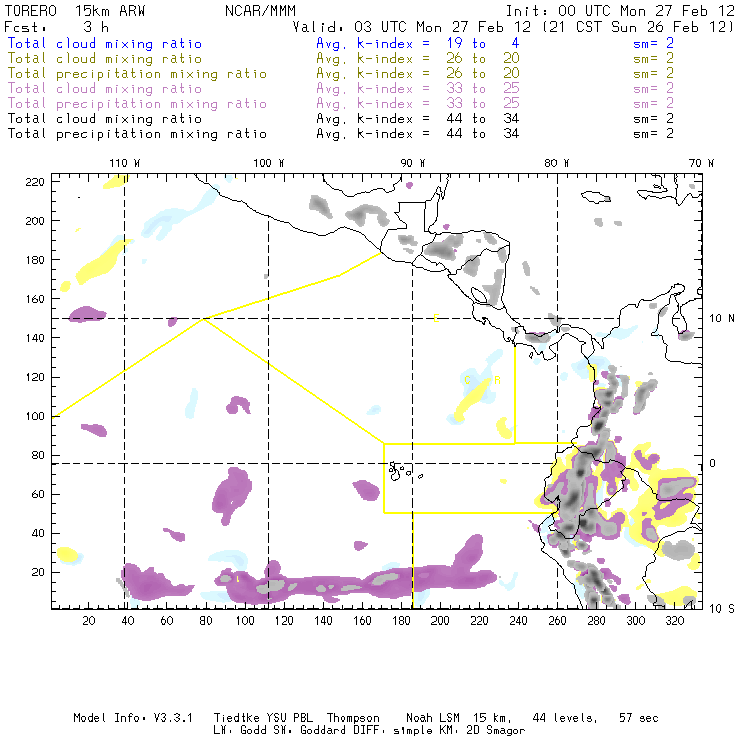
Task: Click the Galapagos Islands outline on the map
Action: [404, 471]
